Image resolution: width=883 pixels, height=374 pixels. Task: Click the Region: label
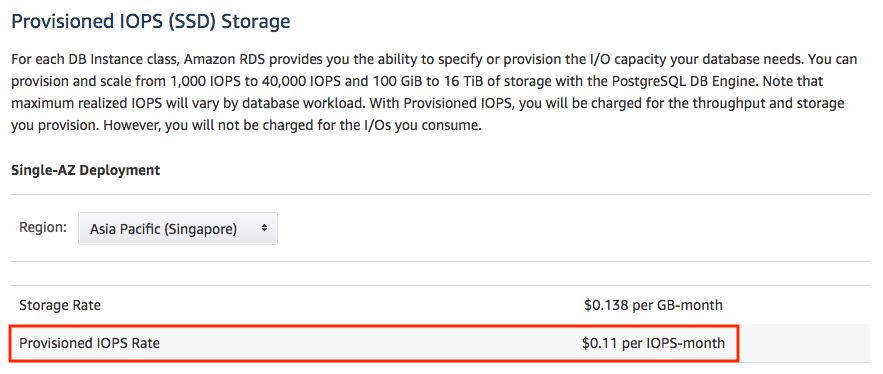43,228
